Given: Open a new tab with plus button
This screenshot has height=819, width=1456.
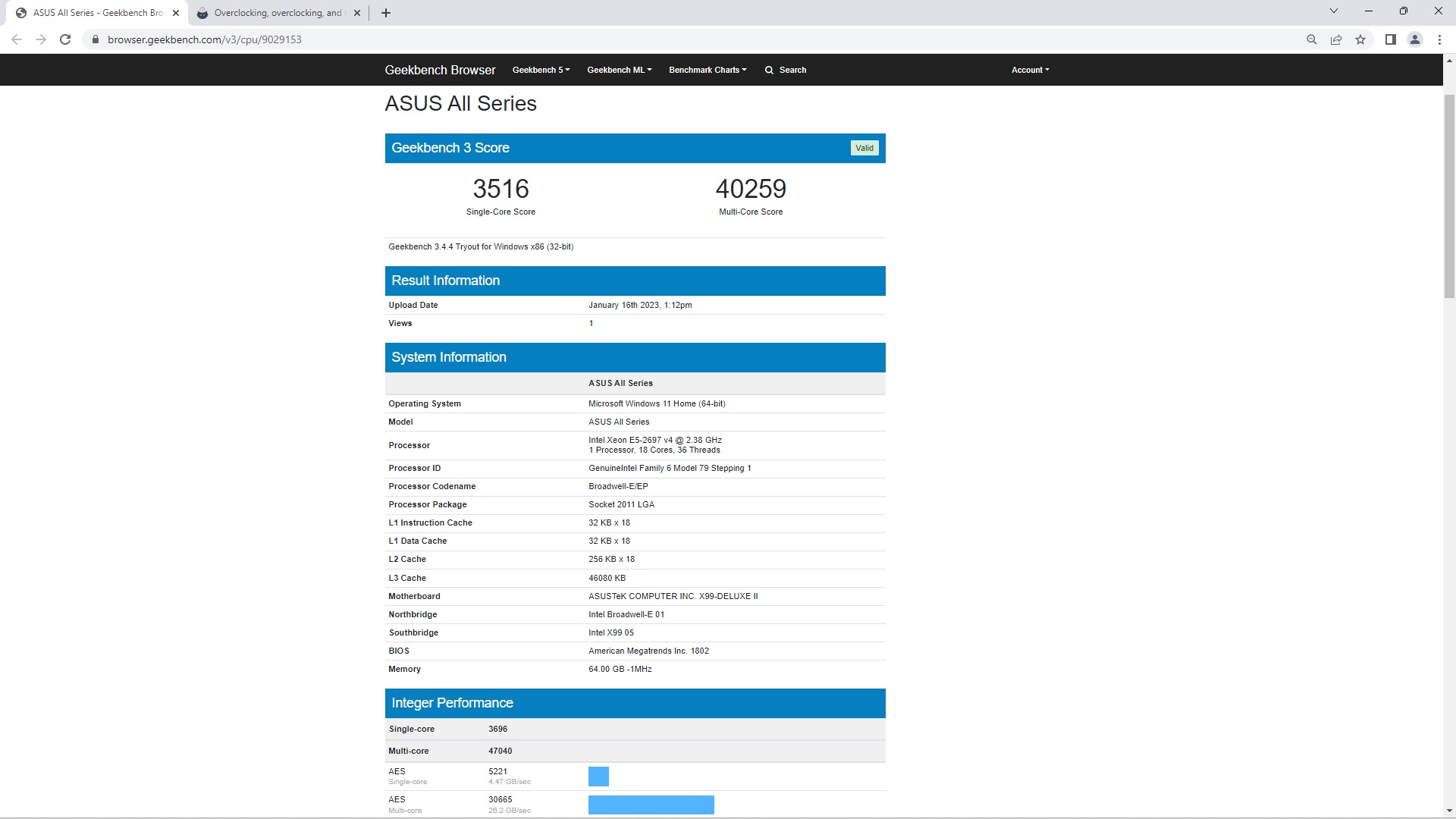Looking at the screenshot, I should click(385, 13).
